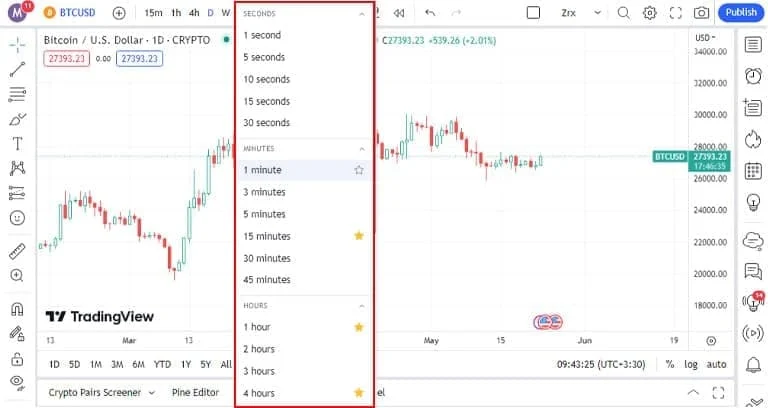The height and width of the screenshot is (408, 768).
Task: Open the calendar panel icon
Action: (753, 171)
